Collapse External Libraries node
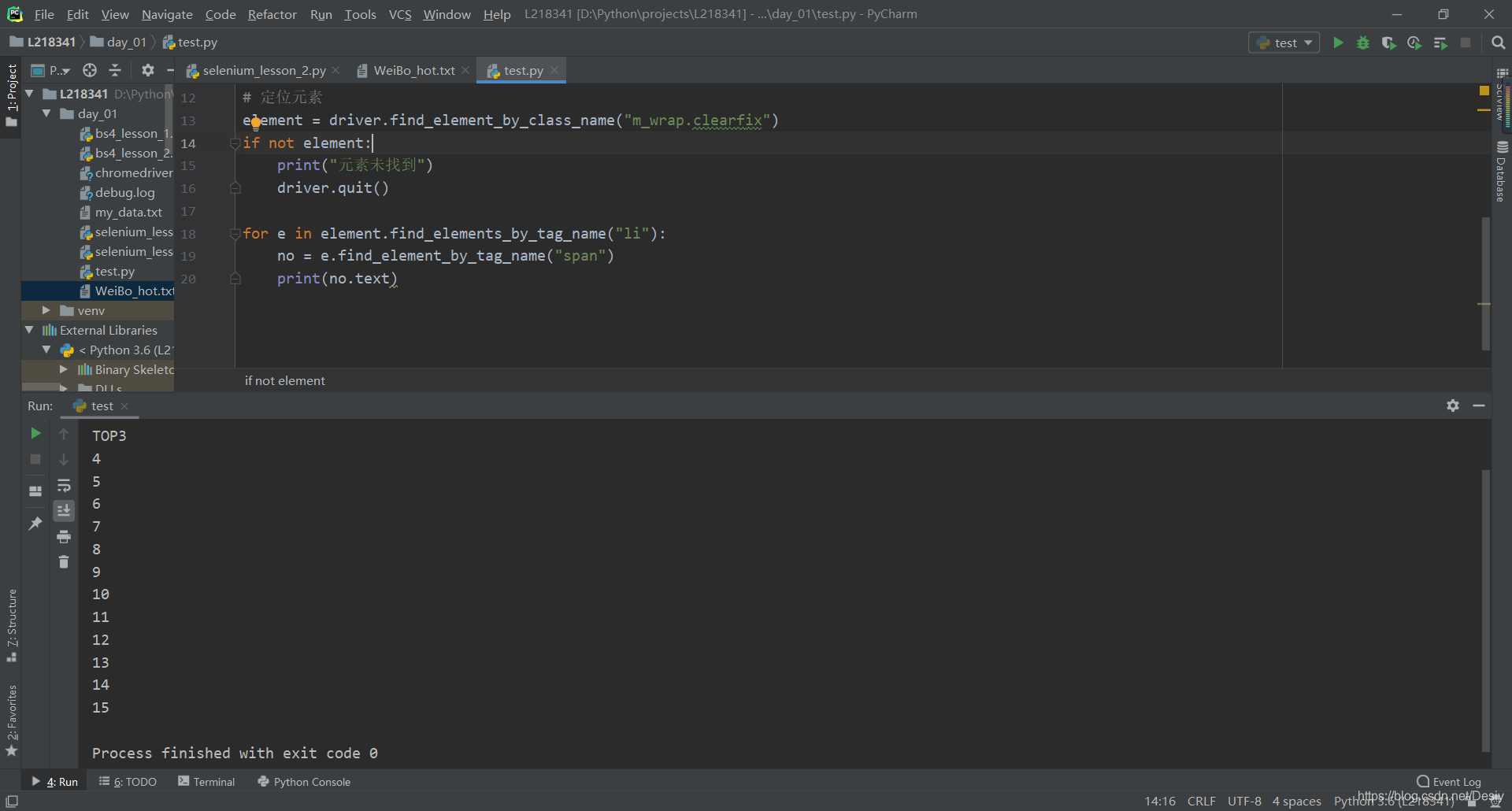Viewport: 1512px width, 811px height. click(29, 330)
